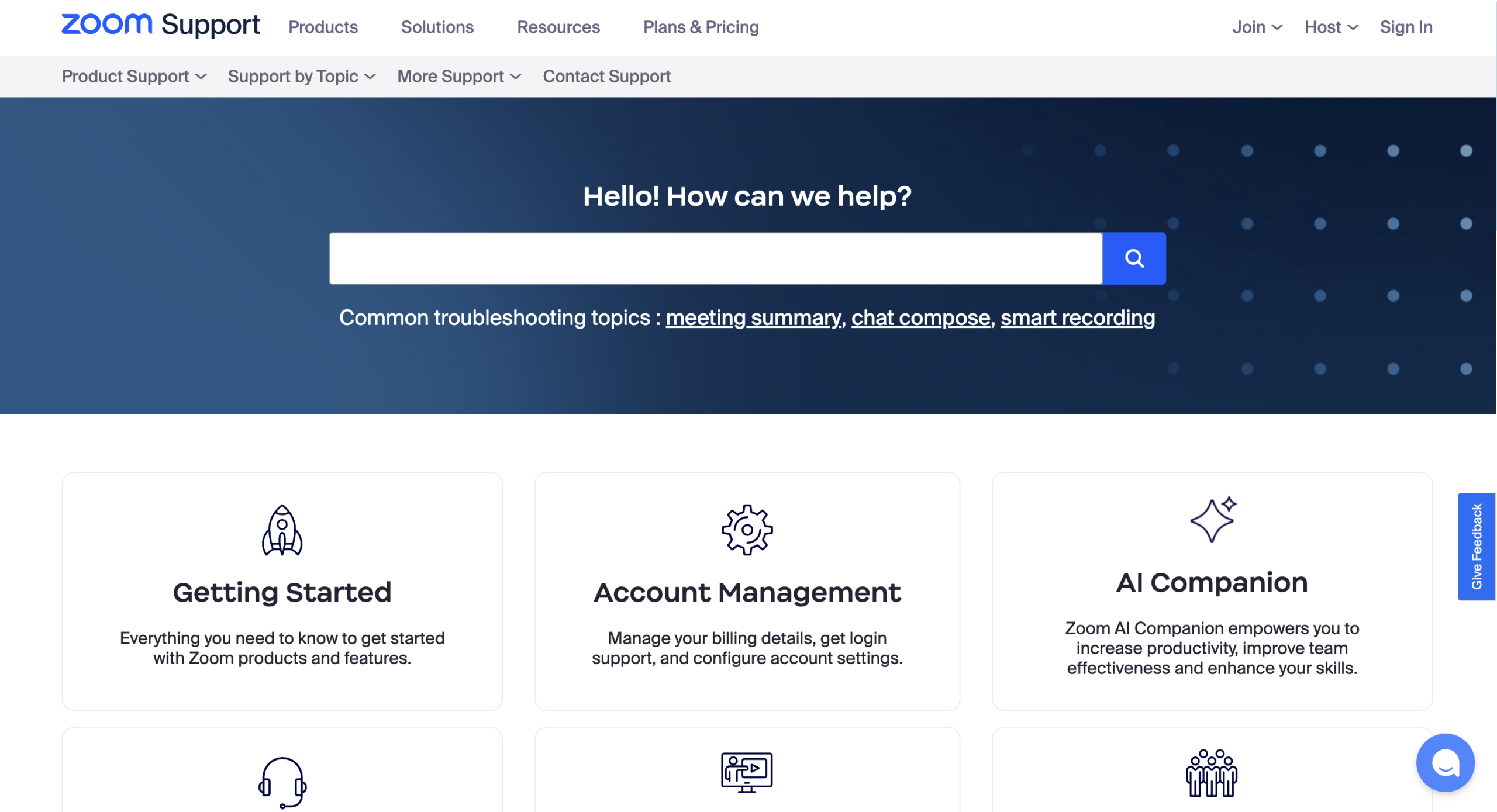Click the Getting Started description text

282,648
